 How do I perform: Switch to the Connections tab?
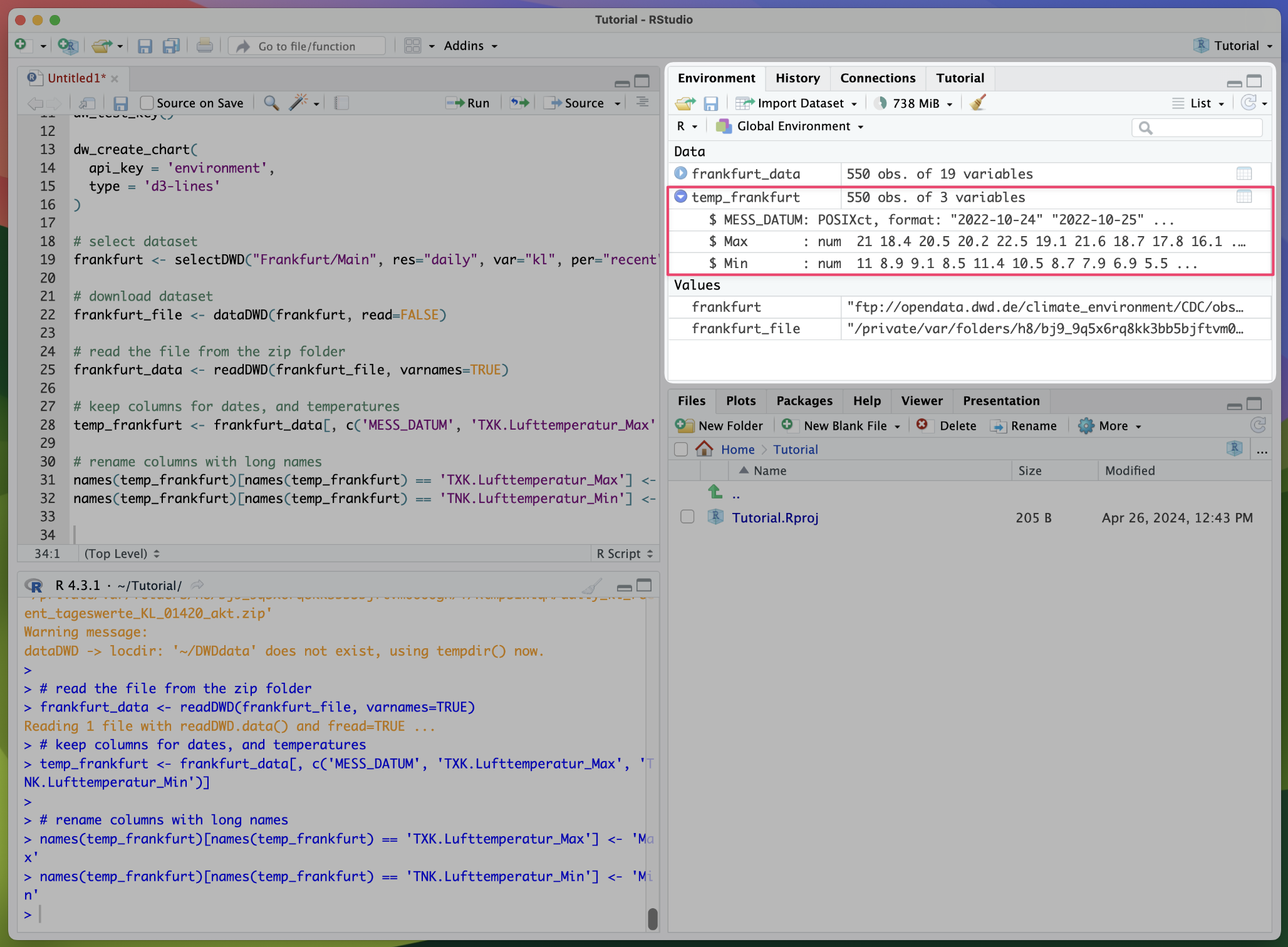(878, 78)
